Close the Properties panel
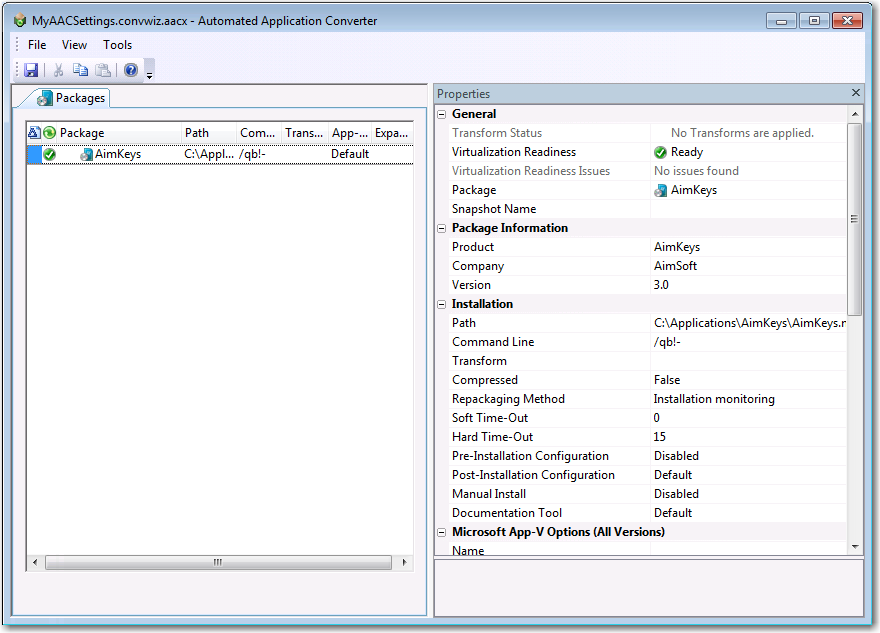880x633 pixels. tap(856, 93)
